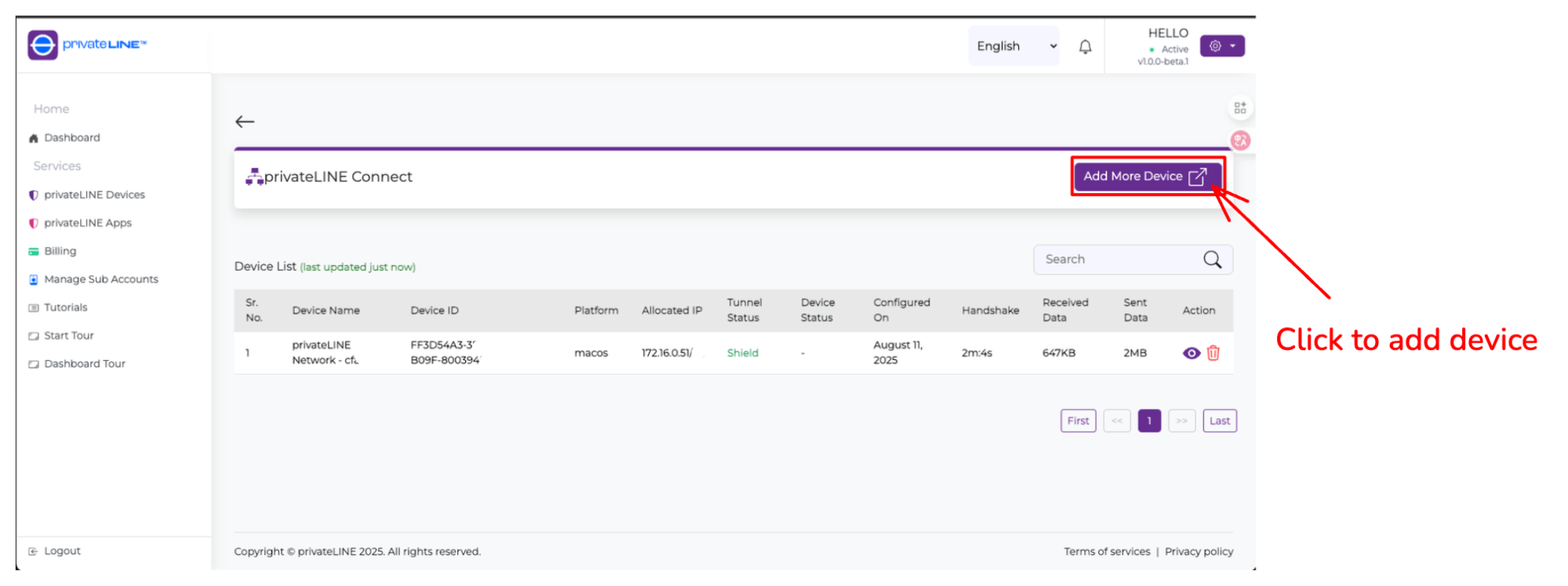Click the Add More Device button
1568x586 pixels.
(x=1146, y=177)
